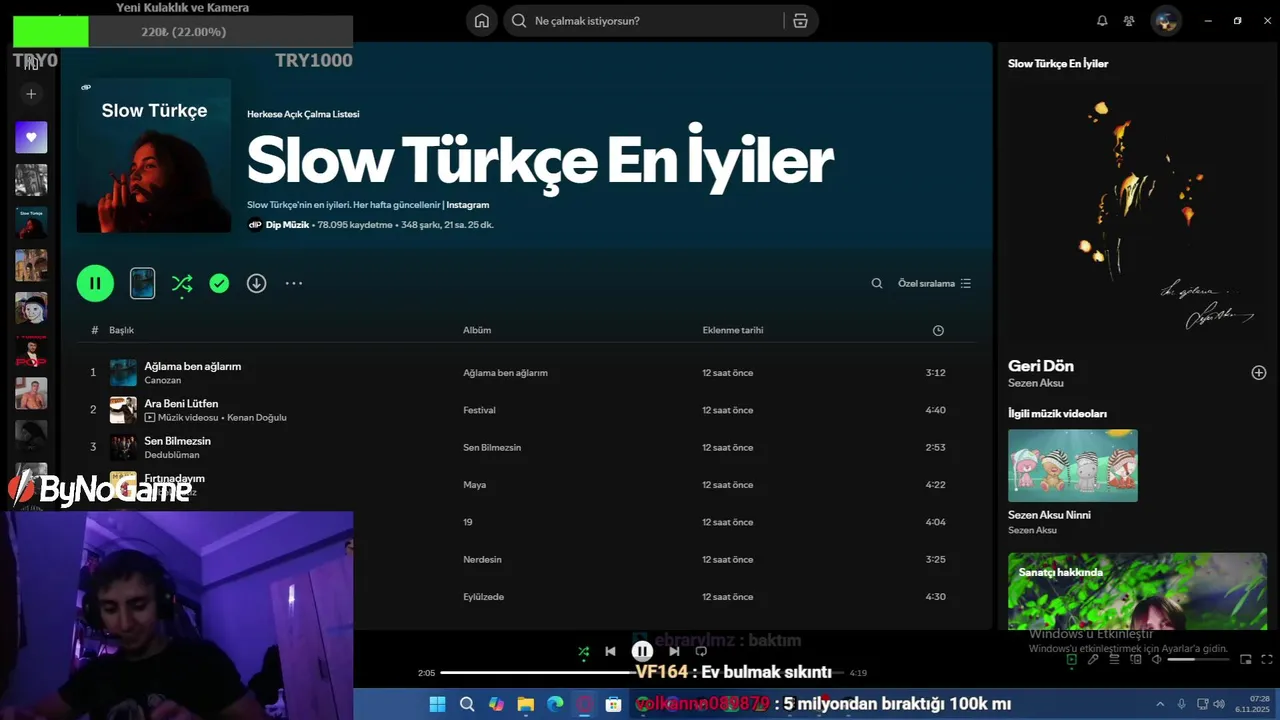Go to Spotify Home via house icon
Image resolution: width=1280 pixels, height=720 pixels.
pos(482,21)
